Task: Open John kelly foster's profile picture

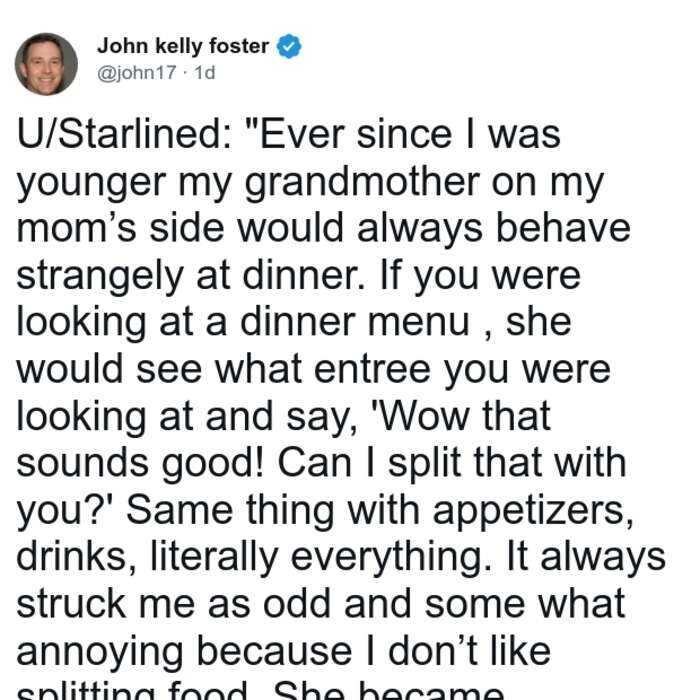Action: coord(46,64)
